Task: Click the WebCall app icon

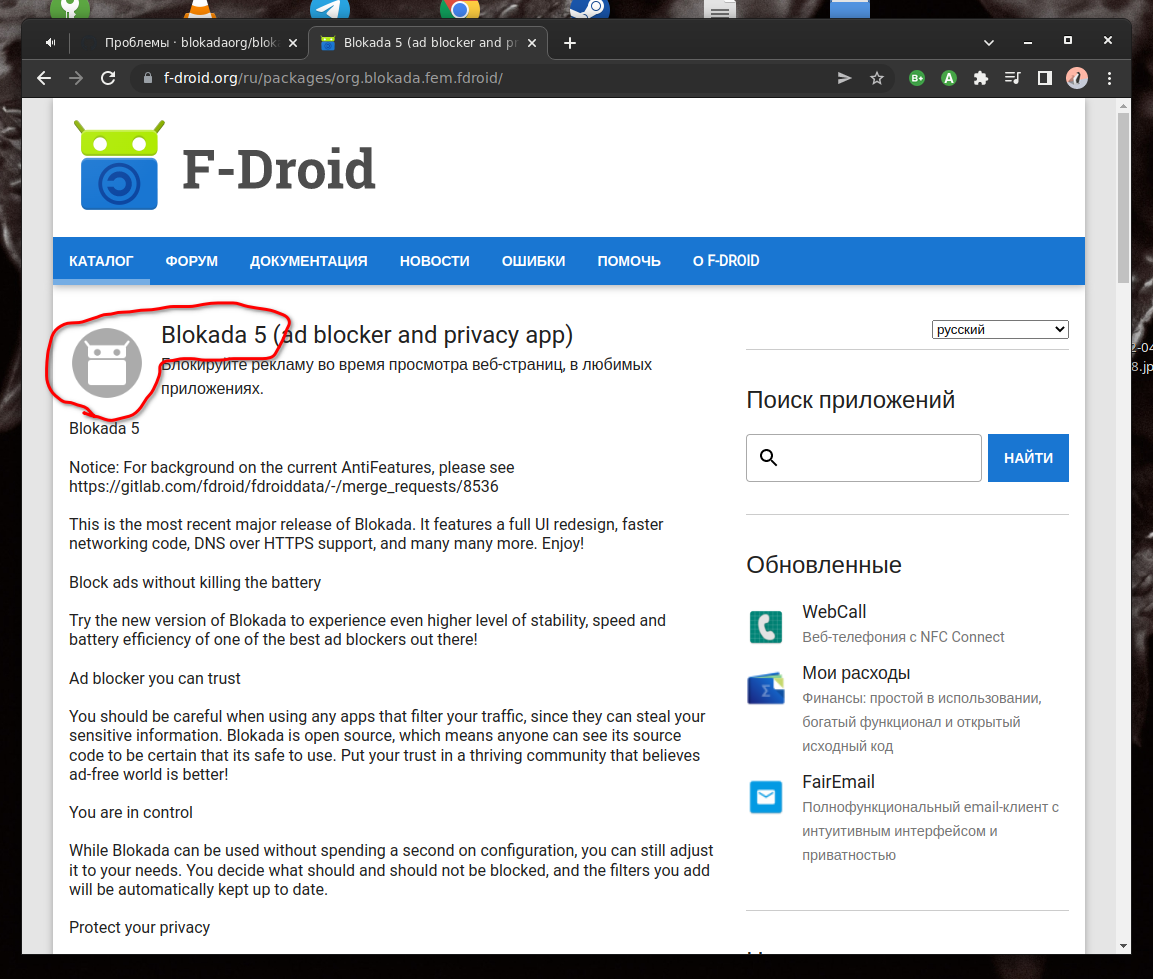Action: 765,627
